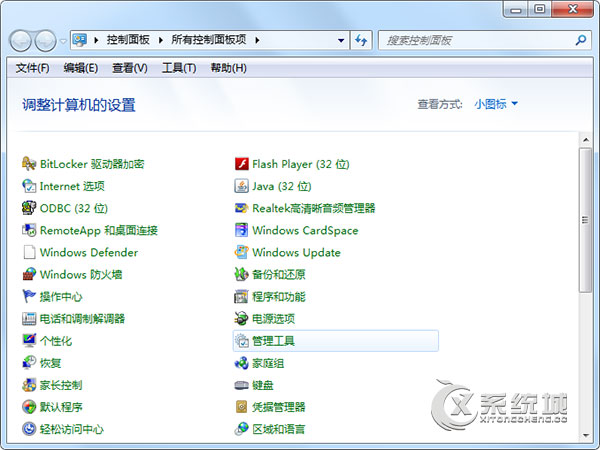Open the Windows Update link
600x450 pixels.
[296, 253]
